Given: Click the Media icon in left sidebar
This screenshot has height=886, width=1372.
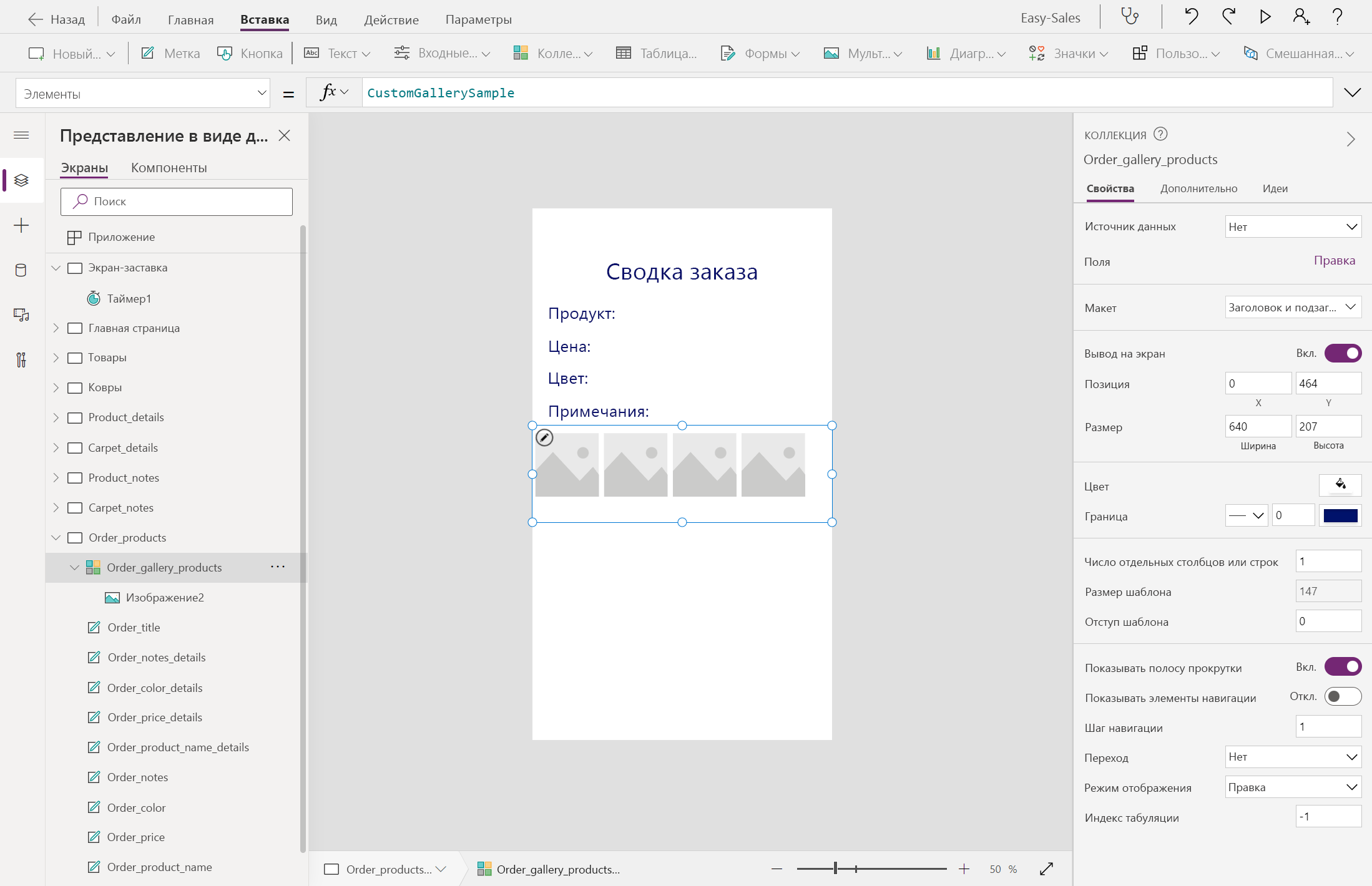Looking at the screenshot, I should click(21, 315).
